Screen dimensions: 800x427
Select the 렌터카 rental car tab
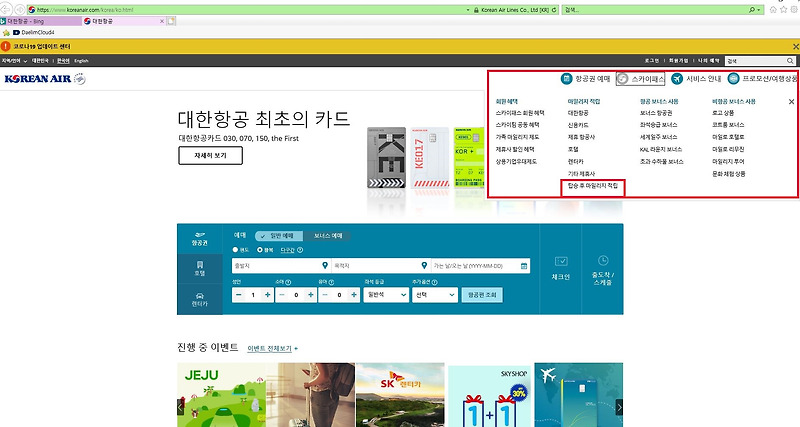point(199,299)
